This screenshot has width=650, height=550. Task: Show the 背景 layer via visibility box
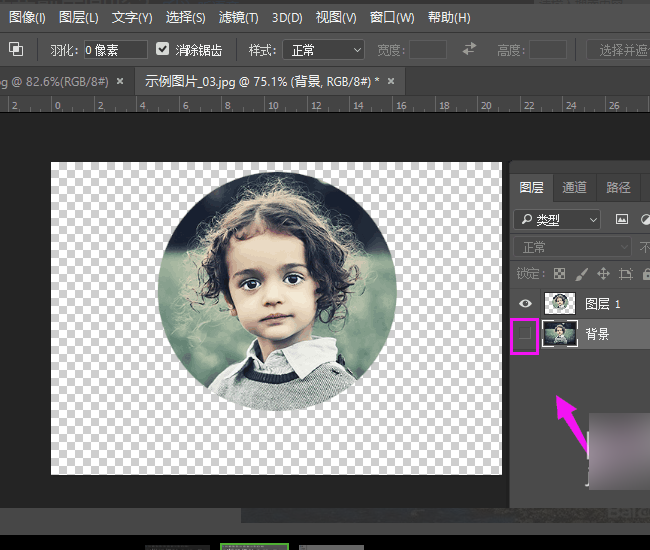click(x=525, y=335)
